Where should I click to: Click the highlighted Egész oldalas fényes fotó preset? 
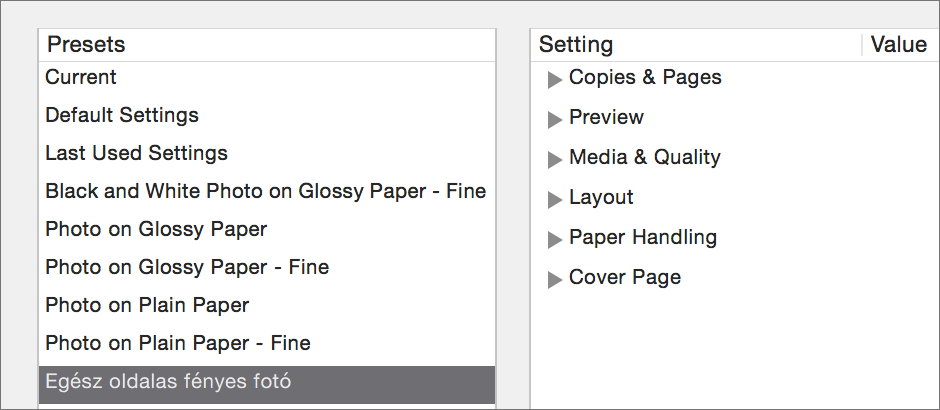point(267,385)
